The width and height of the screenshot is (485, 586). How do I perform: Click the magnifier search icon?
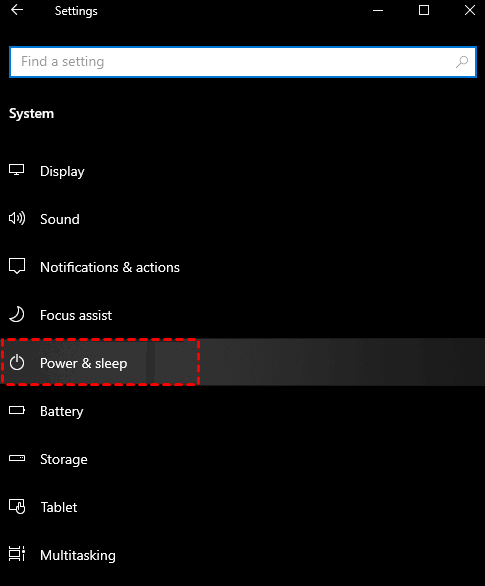[462, 62]
